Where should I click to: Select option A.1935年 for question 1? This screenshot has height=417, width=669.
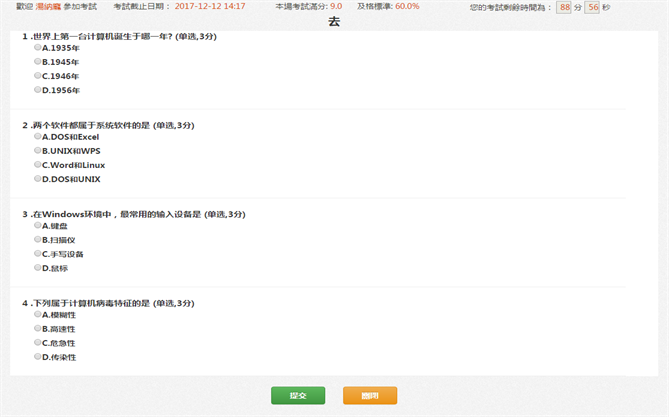pos(38,47)
